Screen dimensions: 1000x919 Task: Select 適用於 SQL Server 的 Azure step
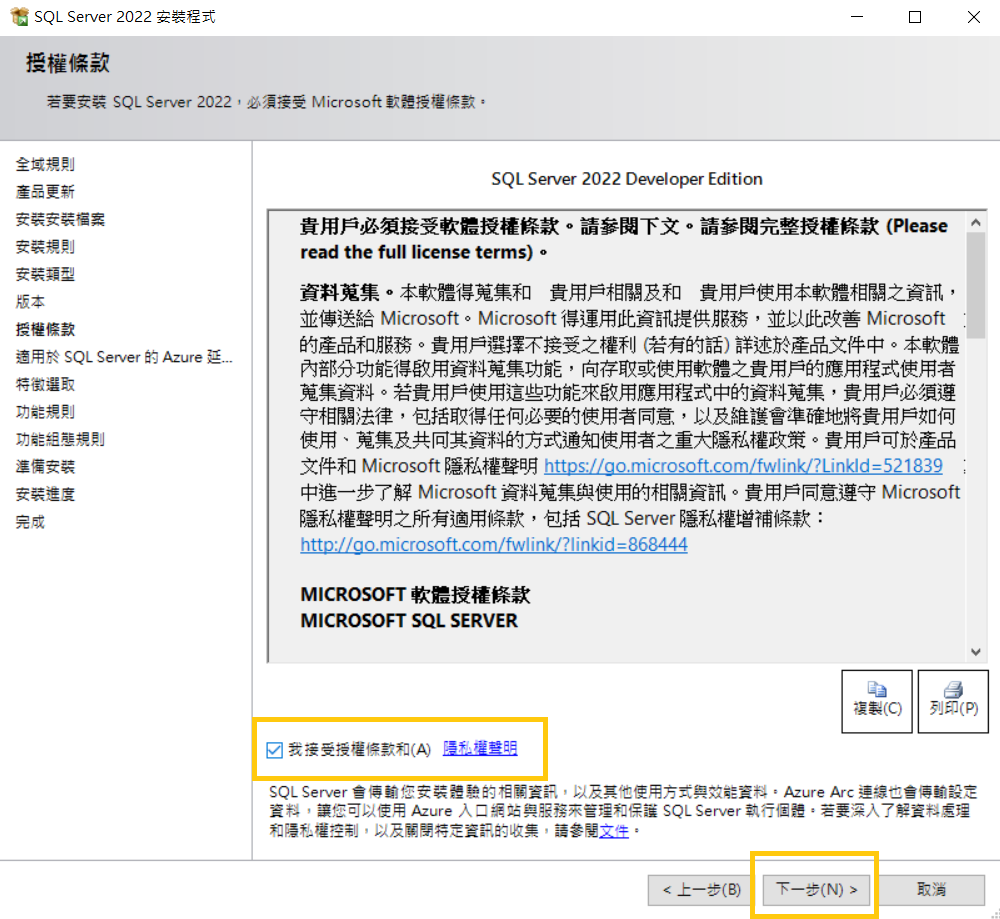pos(124,357)
